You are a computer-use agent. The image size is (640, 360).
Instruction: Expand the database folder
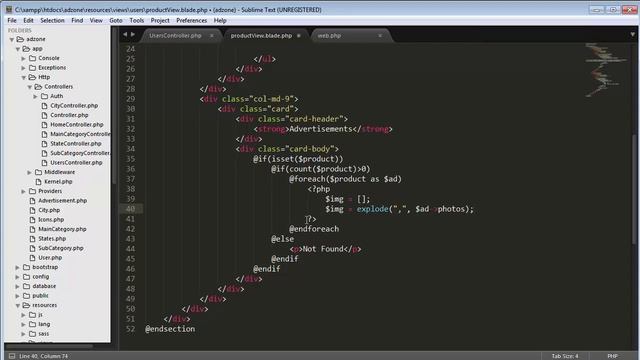pos(18,287)
